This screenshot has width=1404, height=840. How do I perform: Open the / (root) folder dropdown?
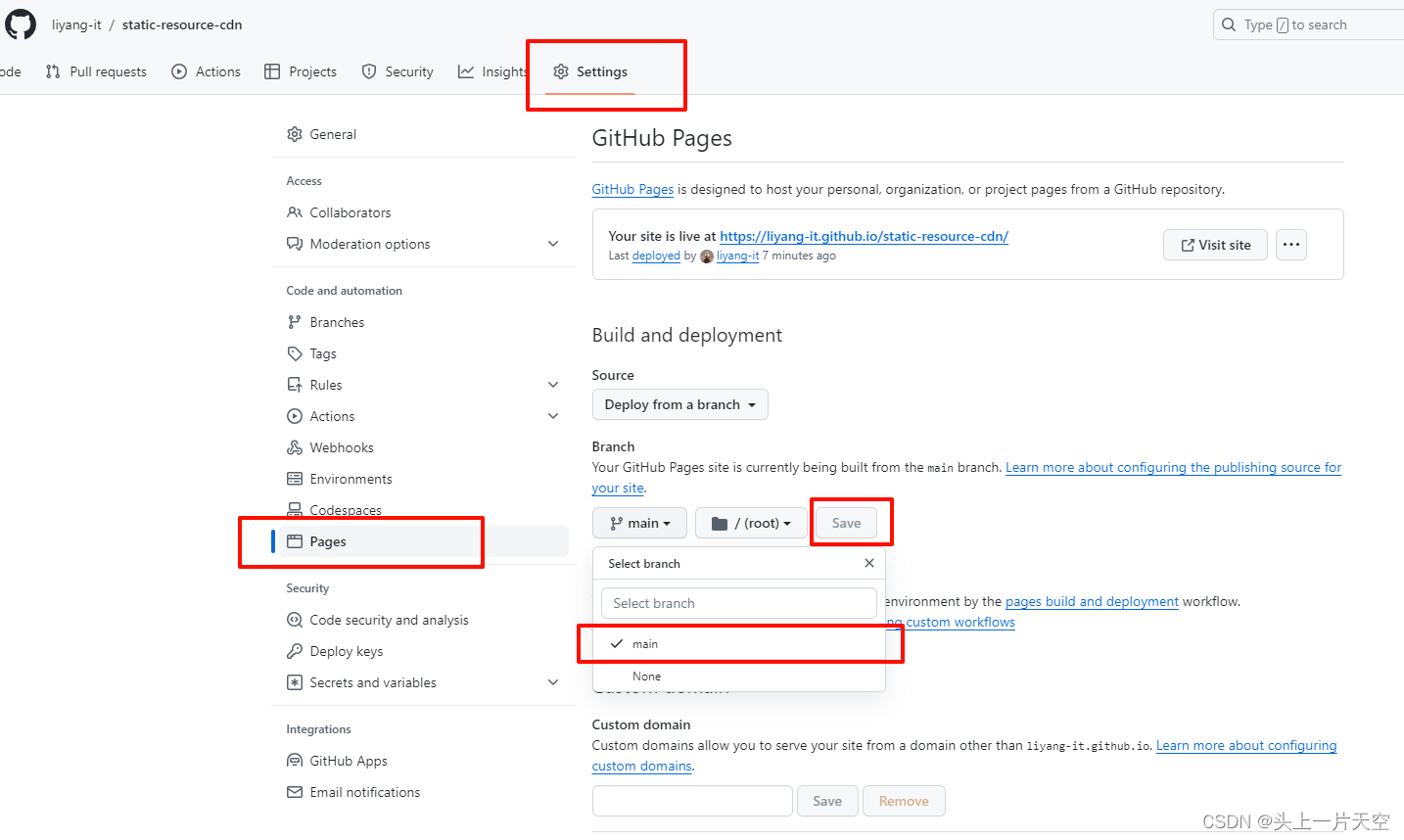coord(751,523)
